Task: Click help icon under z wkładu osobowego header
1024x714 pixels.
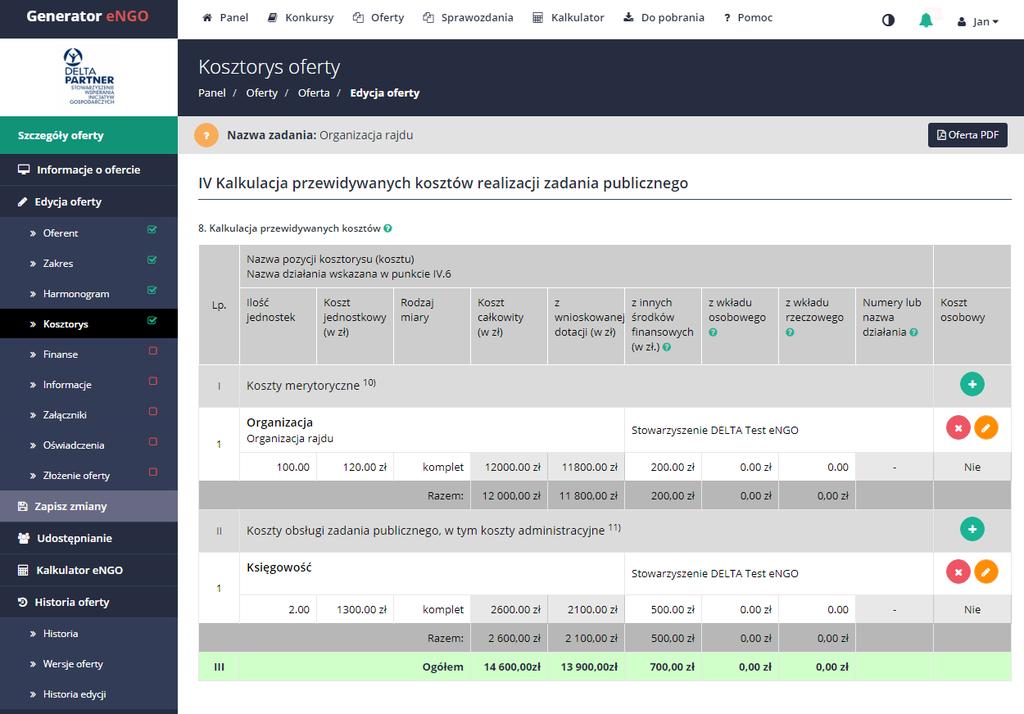Action: point(713,333)
